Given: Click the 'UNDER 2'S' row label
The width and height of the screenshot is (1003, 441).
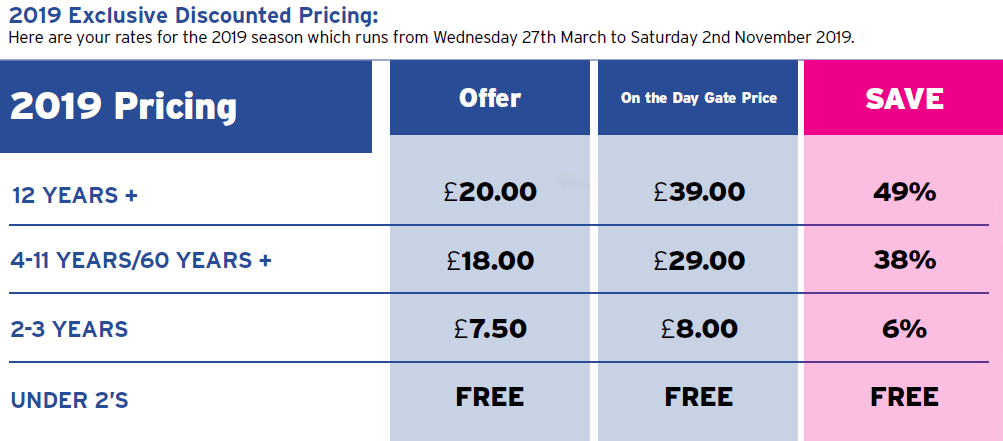Looking at the screenshot, I should point(70,400).
